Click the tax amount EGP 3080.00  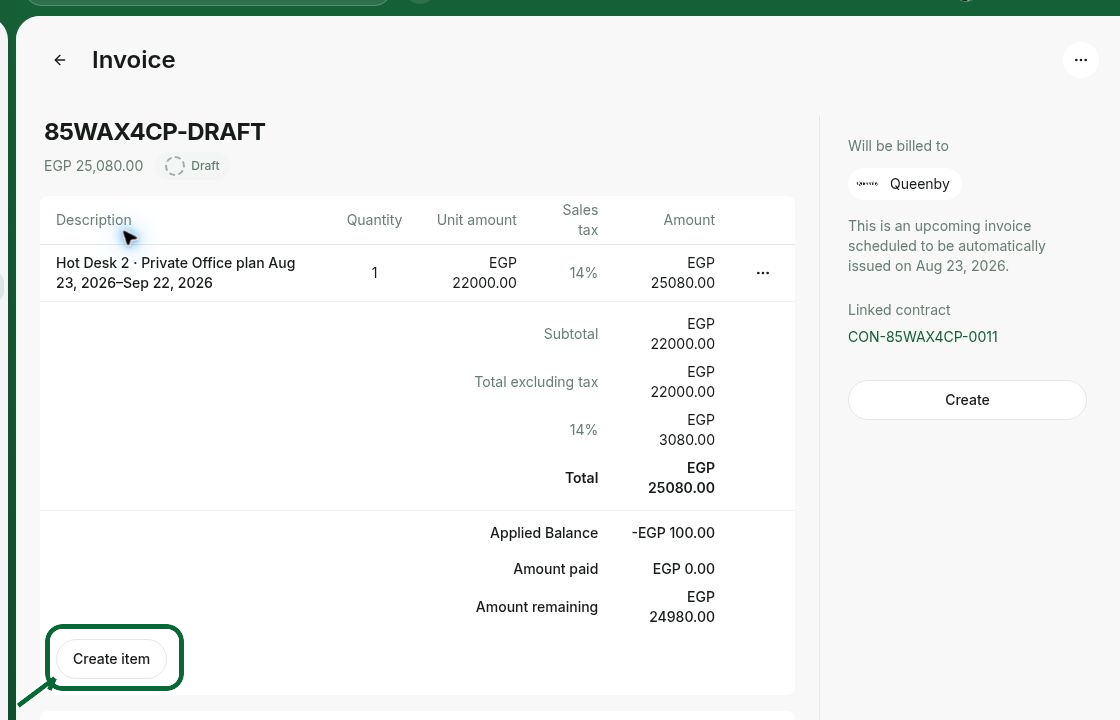coord(686,430)
